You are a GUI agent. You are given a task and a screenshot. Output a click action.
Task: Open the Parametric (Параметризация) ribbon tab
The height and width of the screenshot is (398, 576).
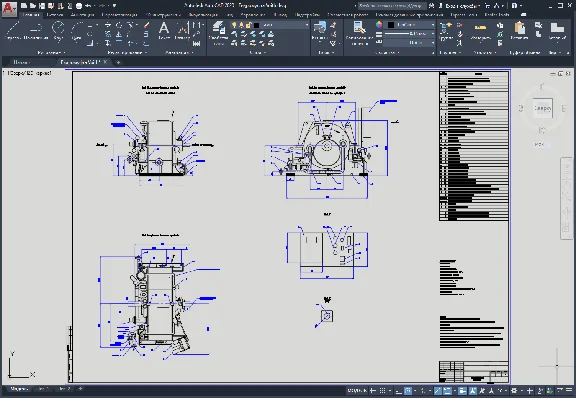119,15
